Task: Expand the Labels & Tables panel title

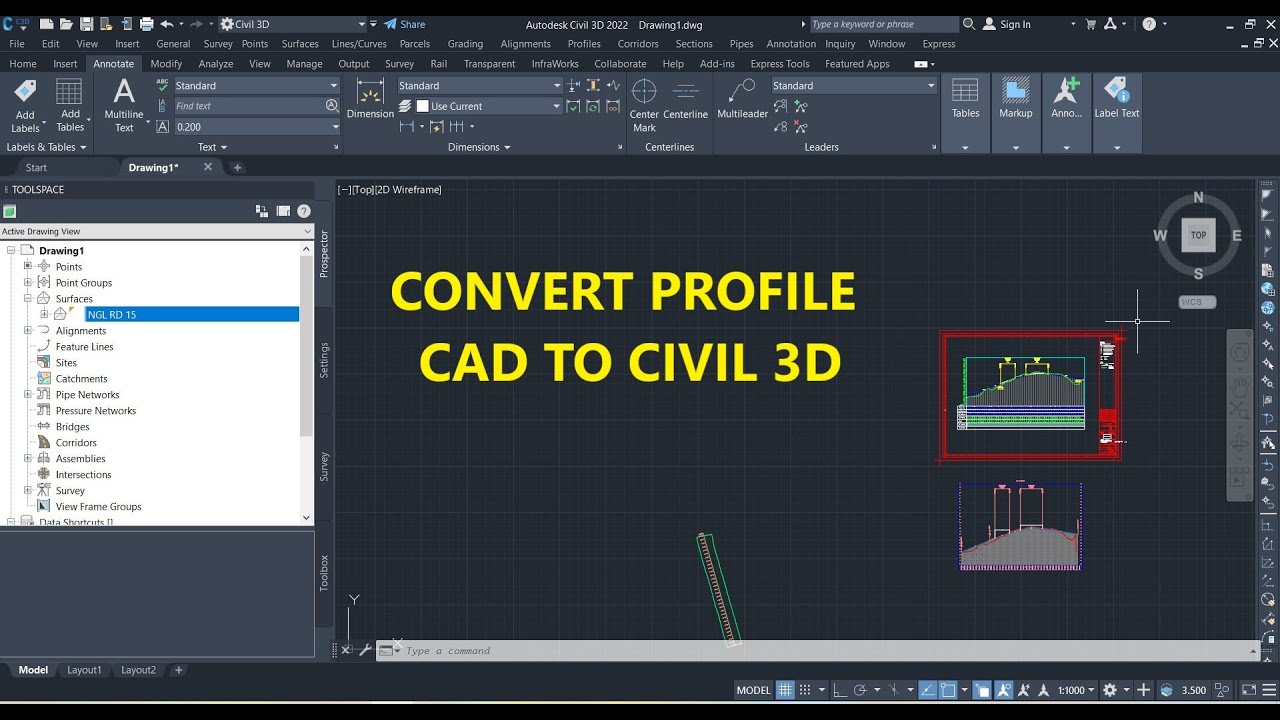Action: point(46,147)
